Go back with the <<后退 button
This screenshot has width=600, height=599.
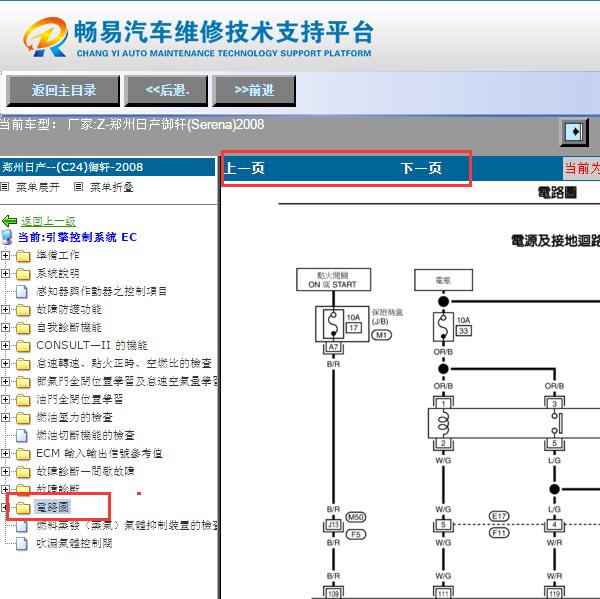click(x=166, y=91)
